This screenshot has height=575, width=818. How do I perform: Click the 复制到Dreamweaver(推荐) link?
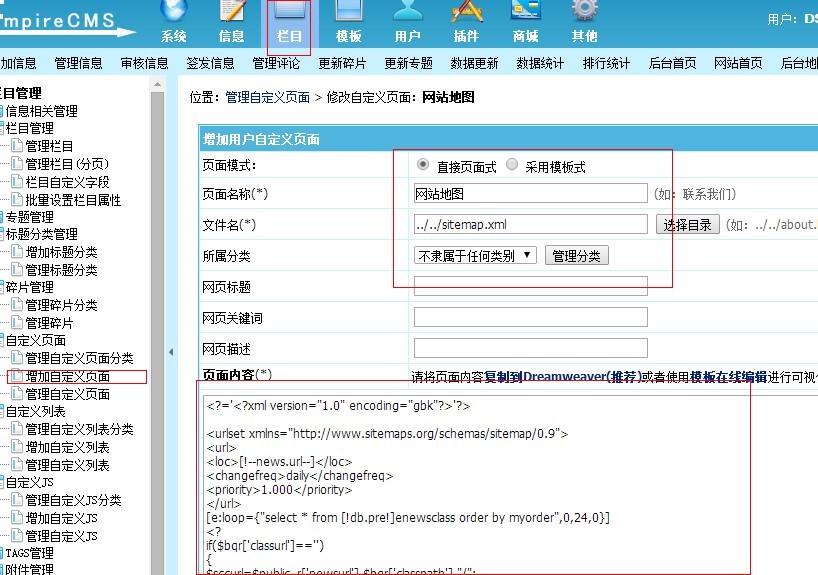point(562,377)
